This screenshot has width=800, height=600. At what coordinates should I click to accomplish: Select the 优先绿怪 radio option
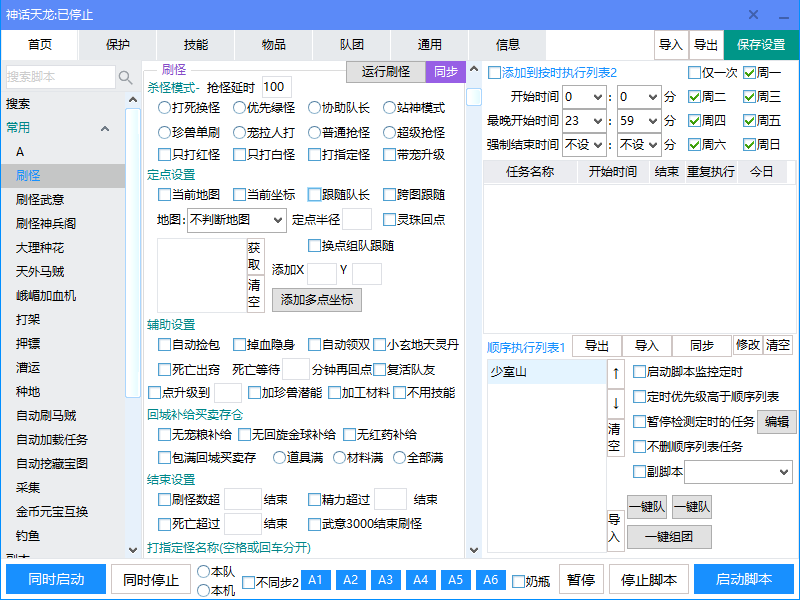264,108
